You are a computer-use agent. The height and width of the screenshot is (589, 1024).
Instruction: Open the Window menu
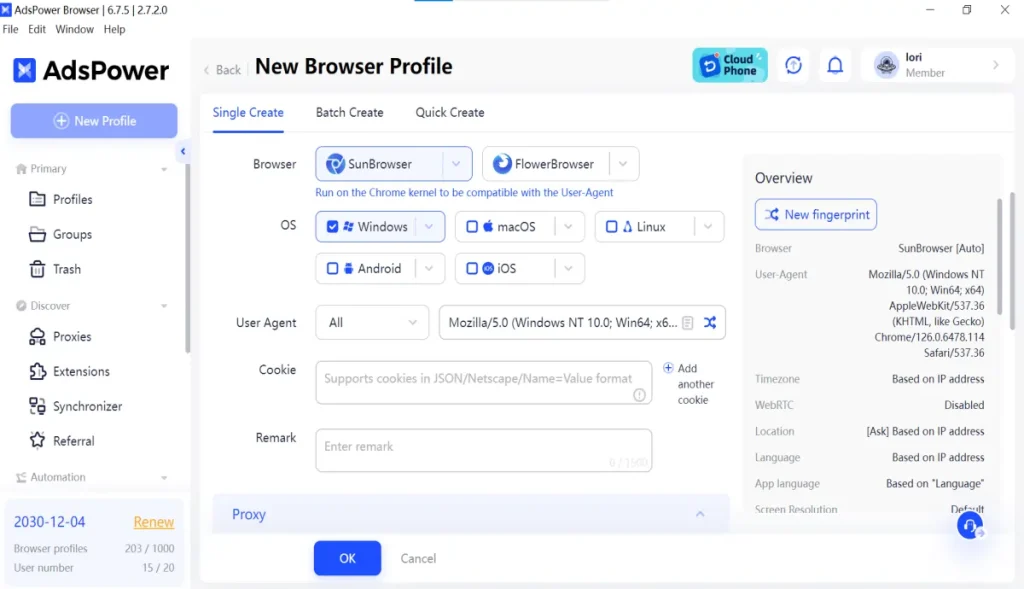point(74,29)
